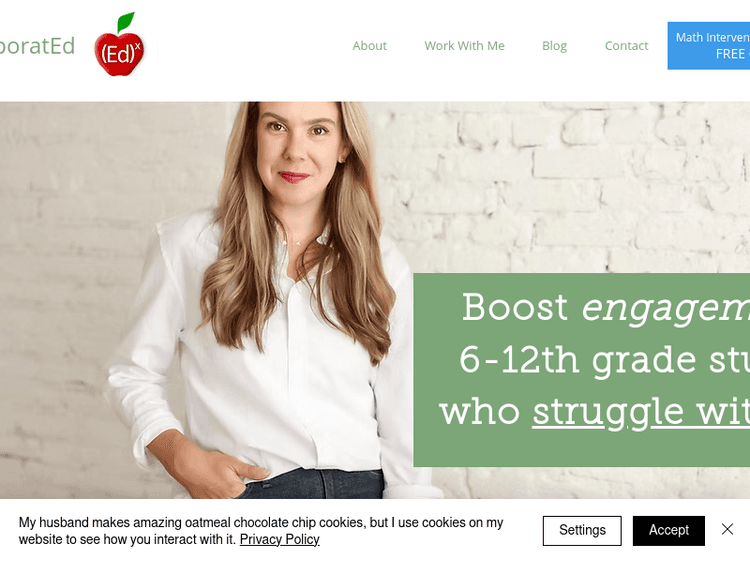This screenshot has width=750, height=563.
Task: Open the Blog menu item
Action: pyautogui.click(x=554, y=46)
